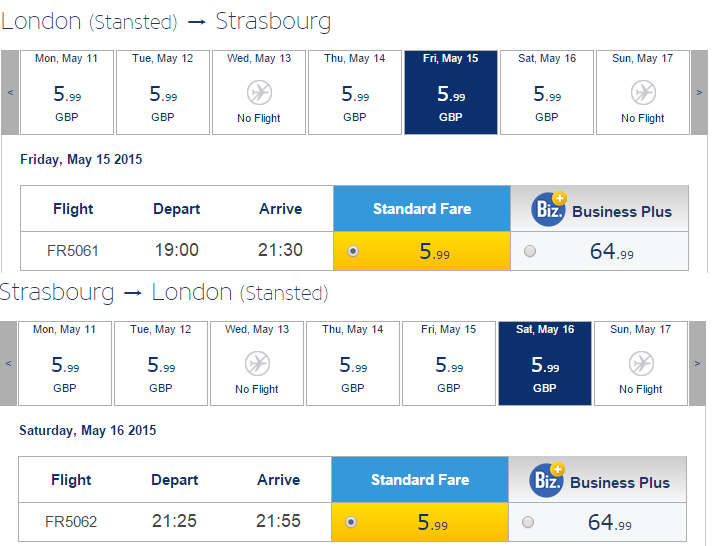This screenshot has height=546, width=717.
Task: Switch return date to Fri, May 15
Action: (x=449, y=364)
